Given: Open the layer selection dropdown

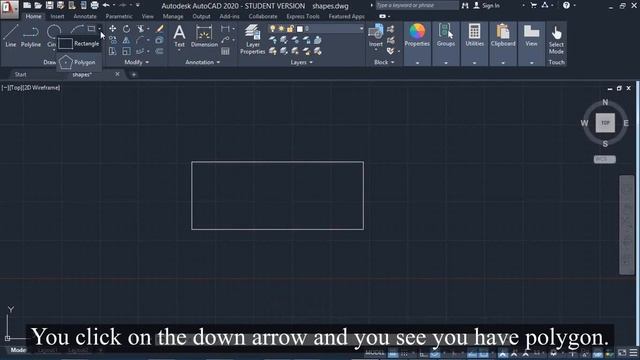Looking at the screenshot, I should pos(361,29).
